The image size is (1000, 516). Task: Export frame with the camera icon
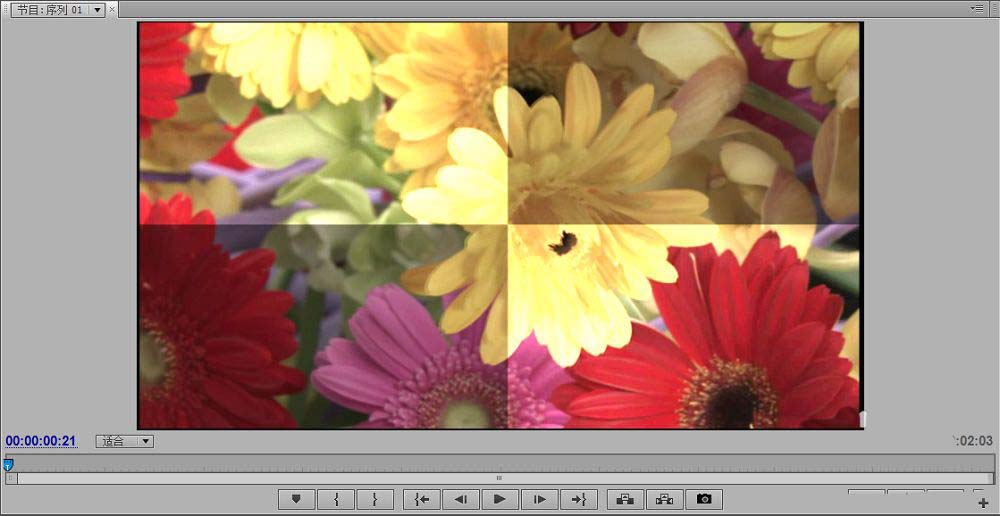pyautogui.click(x=704, y=499)
